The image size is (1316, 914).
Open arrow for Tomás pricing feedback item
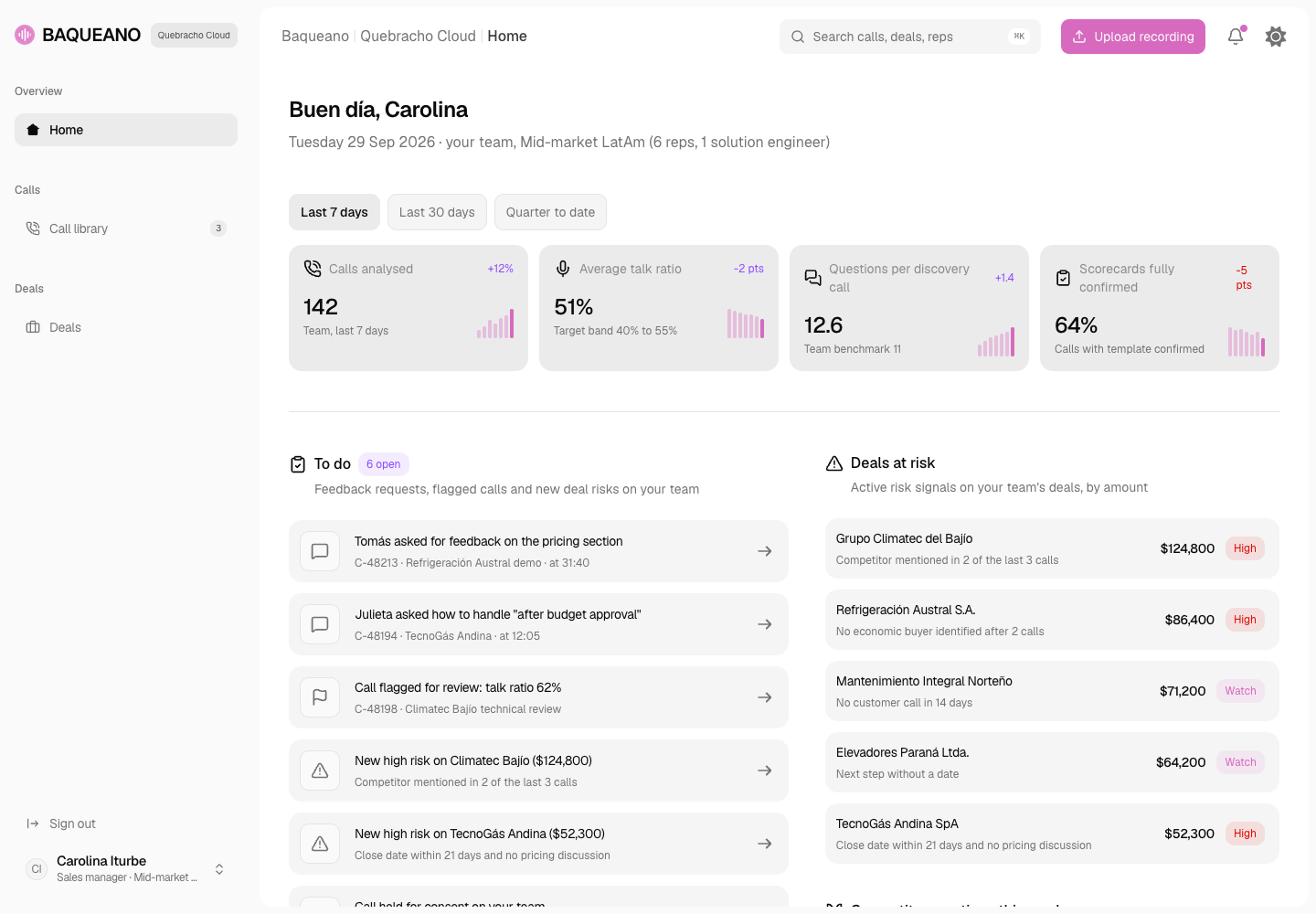pyautogui.click(x=765, y=551)
